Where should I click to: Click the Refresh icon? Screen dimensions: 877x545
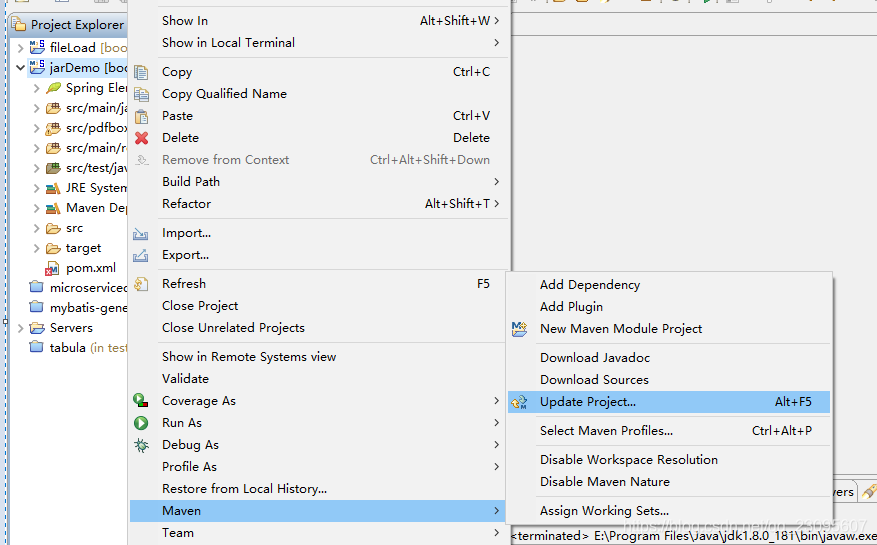pos(141,284)
